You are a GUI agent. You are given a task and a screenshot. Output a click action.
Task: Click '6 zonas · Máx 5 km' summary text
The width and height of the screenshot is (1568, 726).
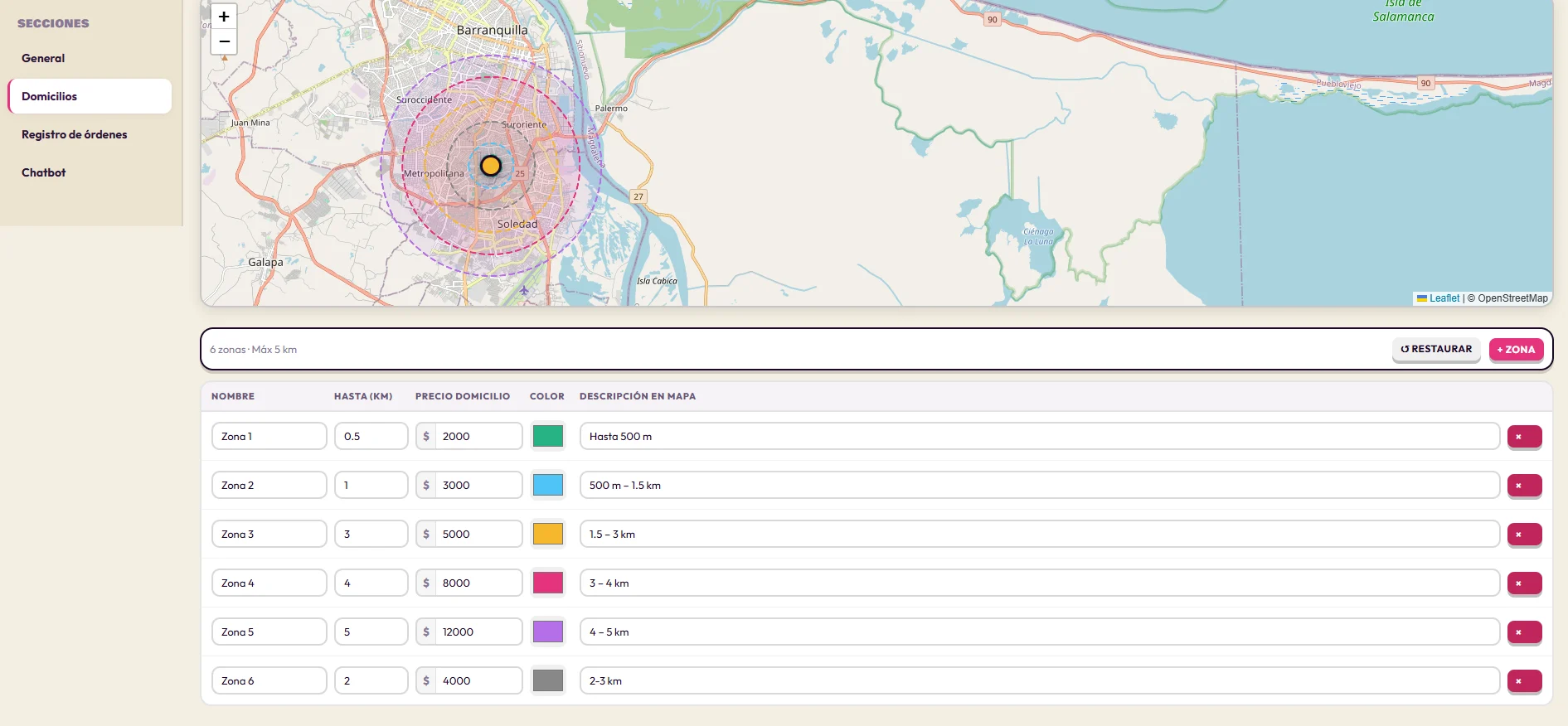click(253, 350)
